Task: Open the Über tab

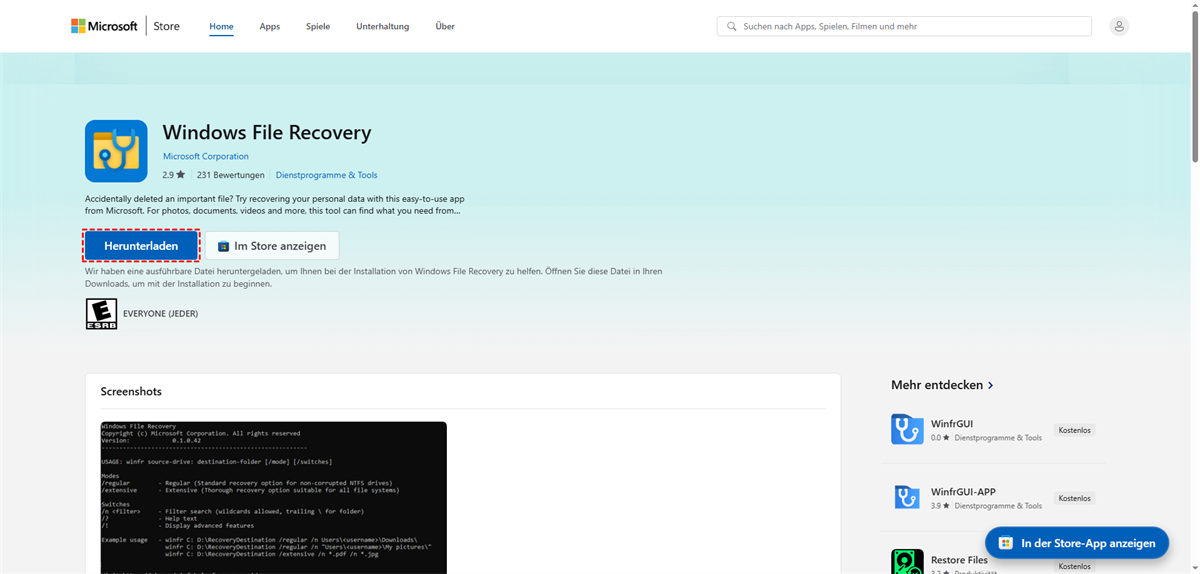Action: coord(445,26)
